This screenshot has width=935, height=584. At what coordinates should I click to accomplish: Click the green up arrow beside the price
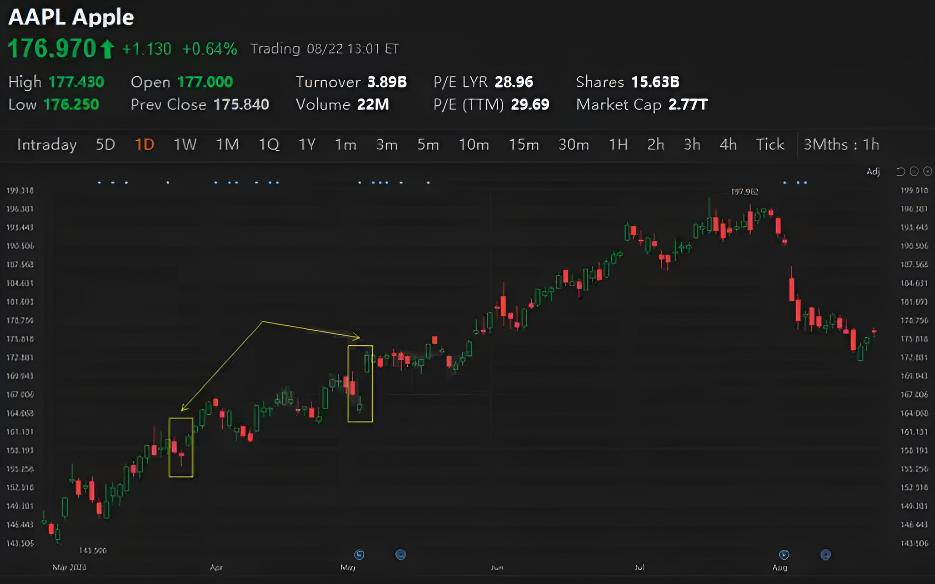coord(107,48)
